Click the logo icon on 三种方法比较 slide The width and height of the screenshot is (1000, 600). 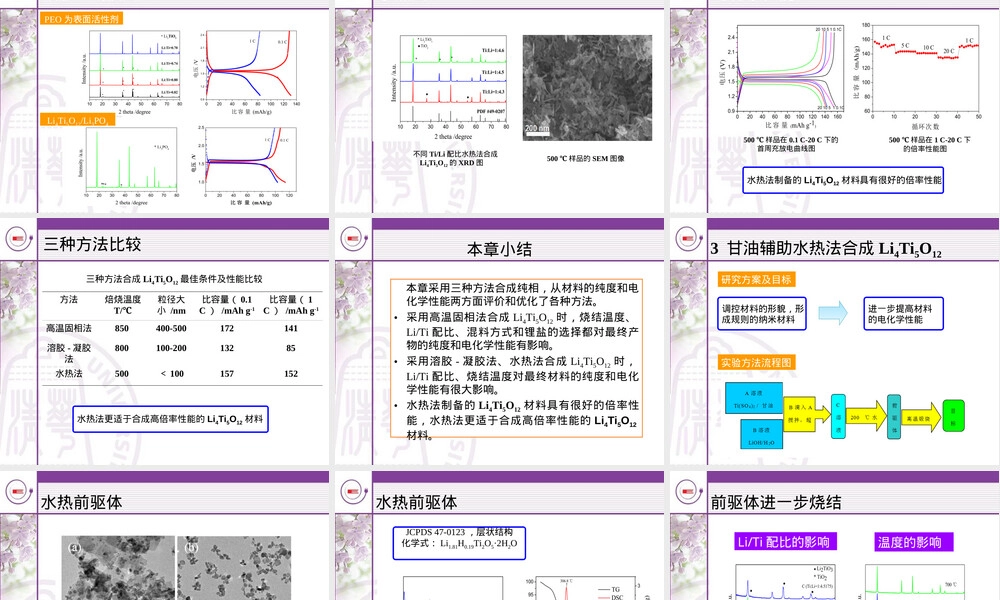[19, 239]
